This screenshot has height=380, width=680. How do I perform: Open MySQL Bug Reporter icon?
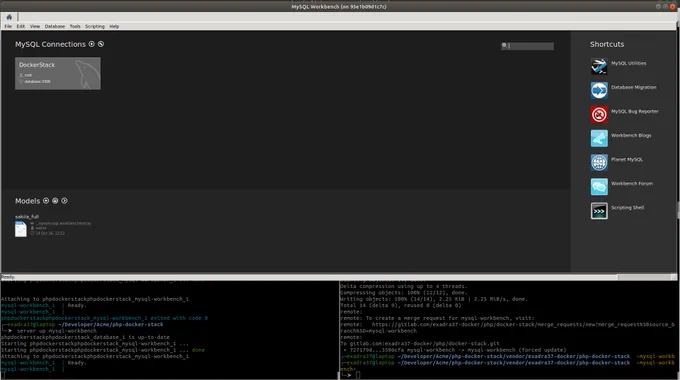599,115
